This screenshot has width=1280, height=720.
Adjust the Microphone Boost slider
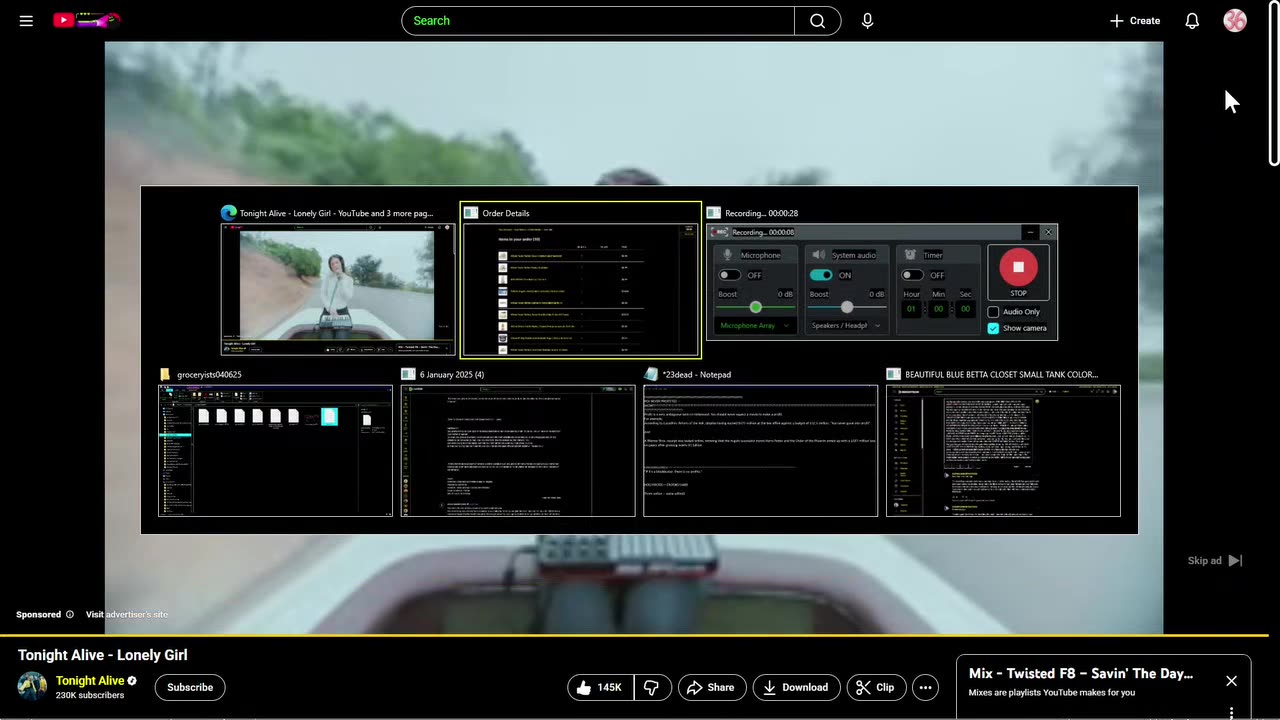pos(756,307)
